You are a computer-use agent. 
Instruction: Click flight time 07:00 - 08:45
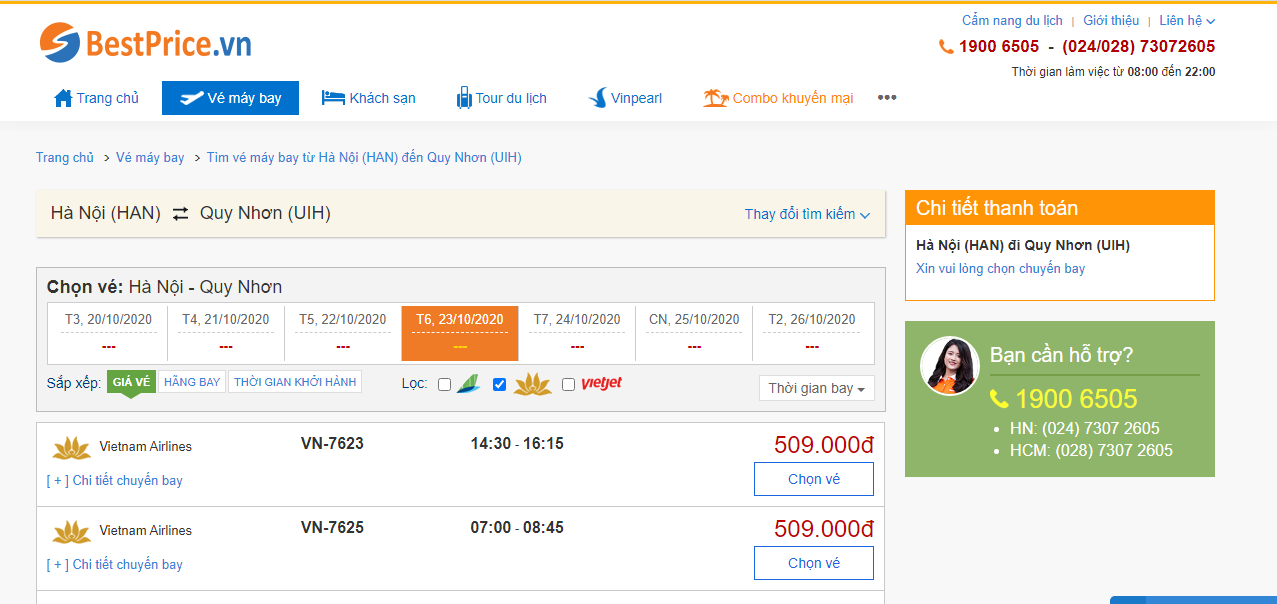[517, 527]
